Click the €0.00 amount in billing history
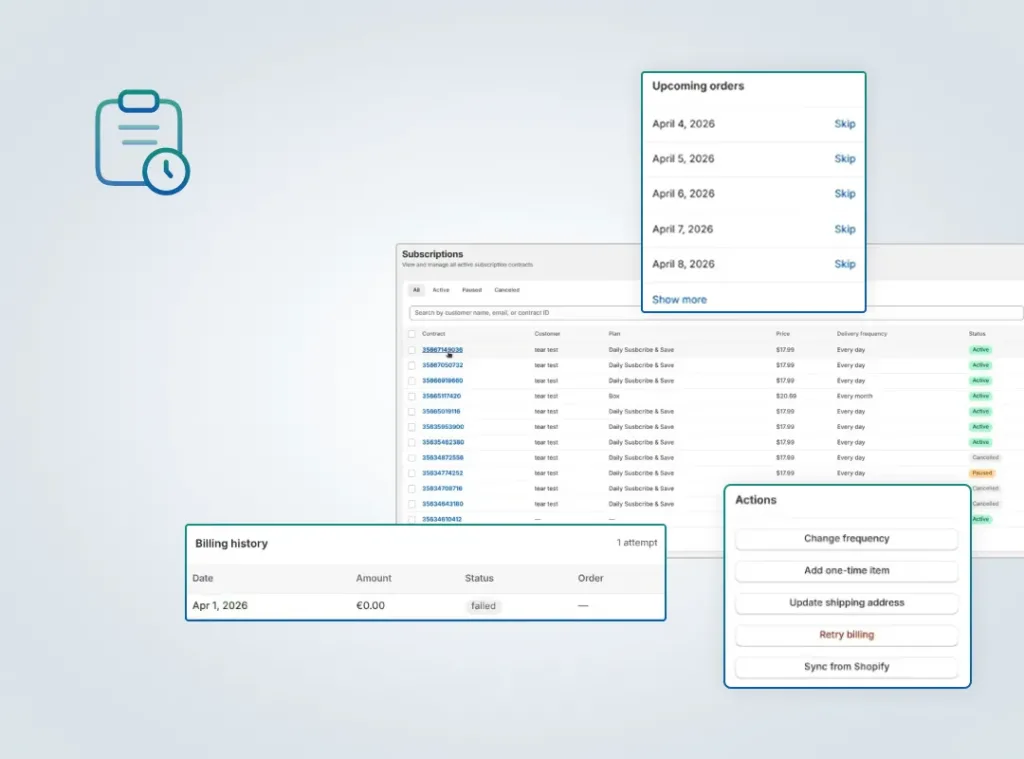Screen dimensions: 1024x759 coord(370,606)
